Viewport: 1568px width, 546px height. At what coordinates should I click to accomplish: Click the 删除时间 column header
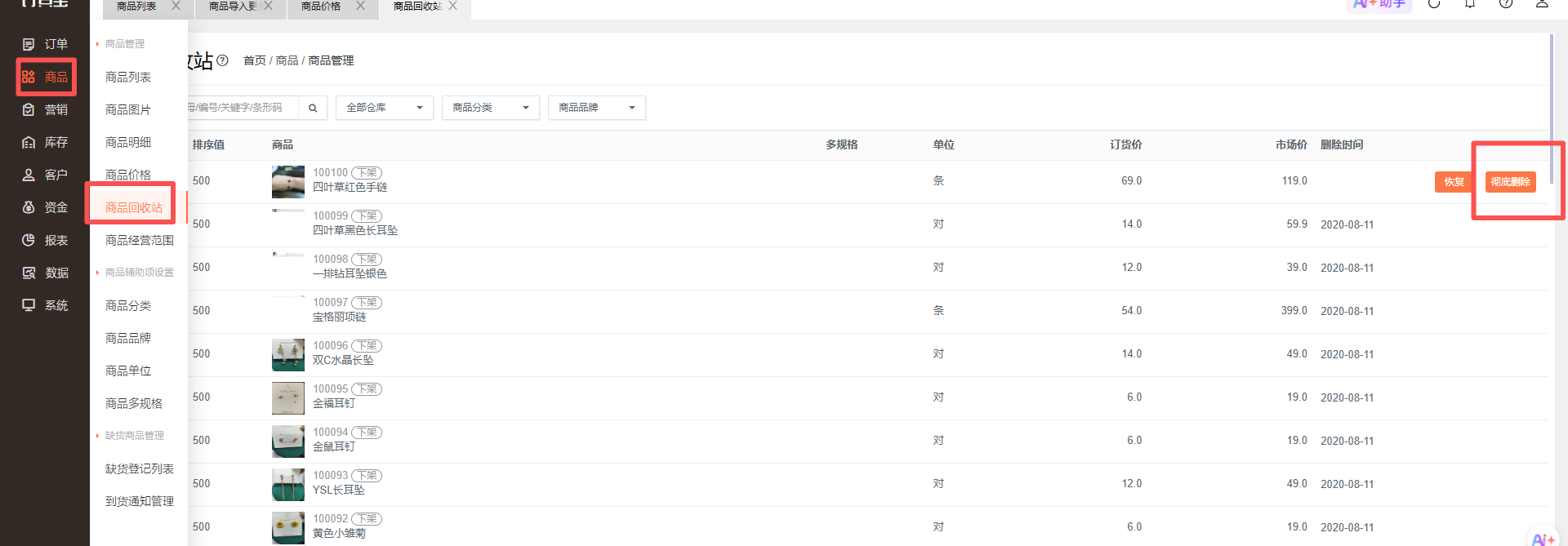[x=1342, y=144]
